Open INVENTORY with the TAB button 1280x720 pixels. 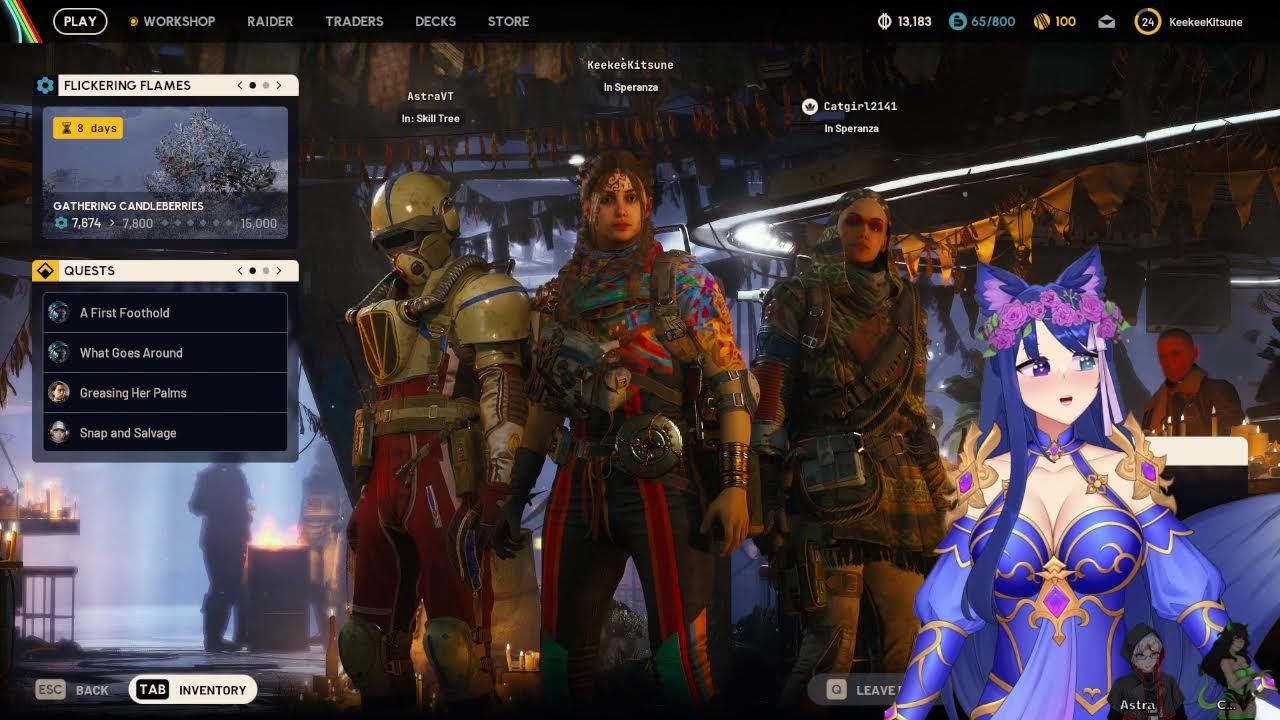point(193,689)
